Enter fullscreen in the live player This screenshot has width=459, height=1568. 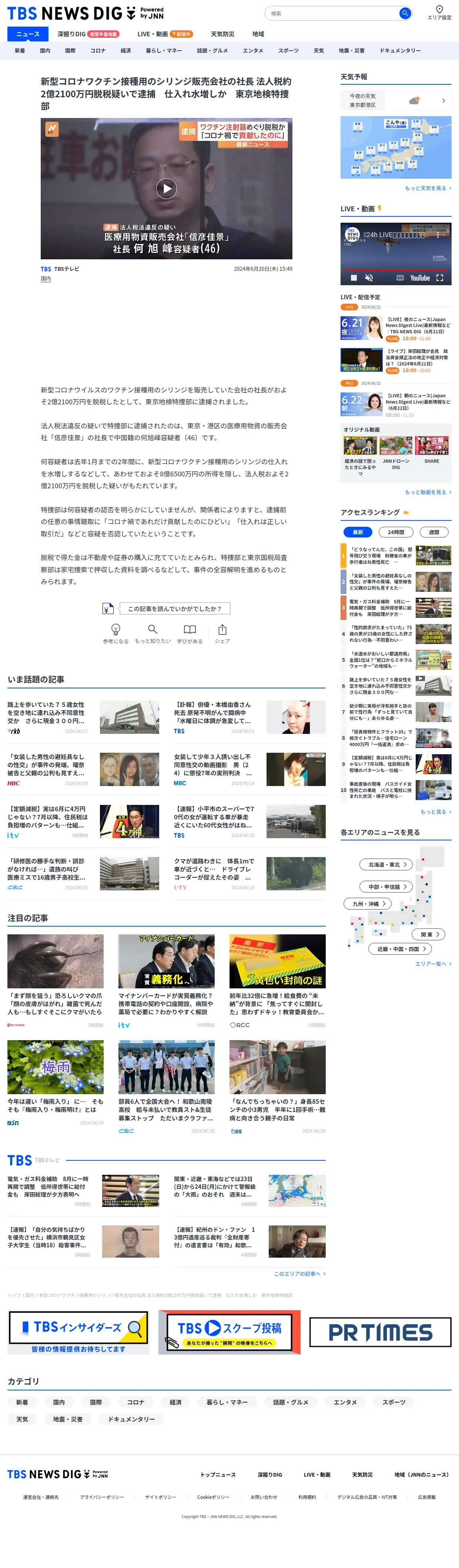coord(439,277)
